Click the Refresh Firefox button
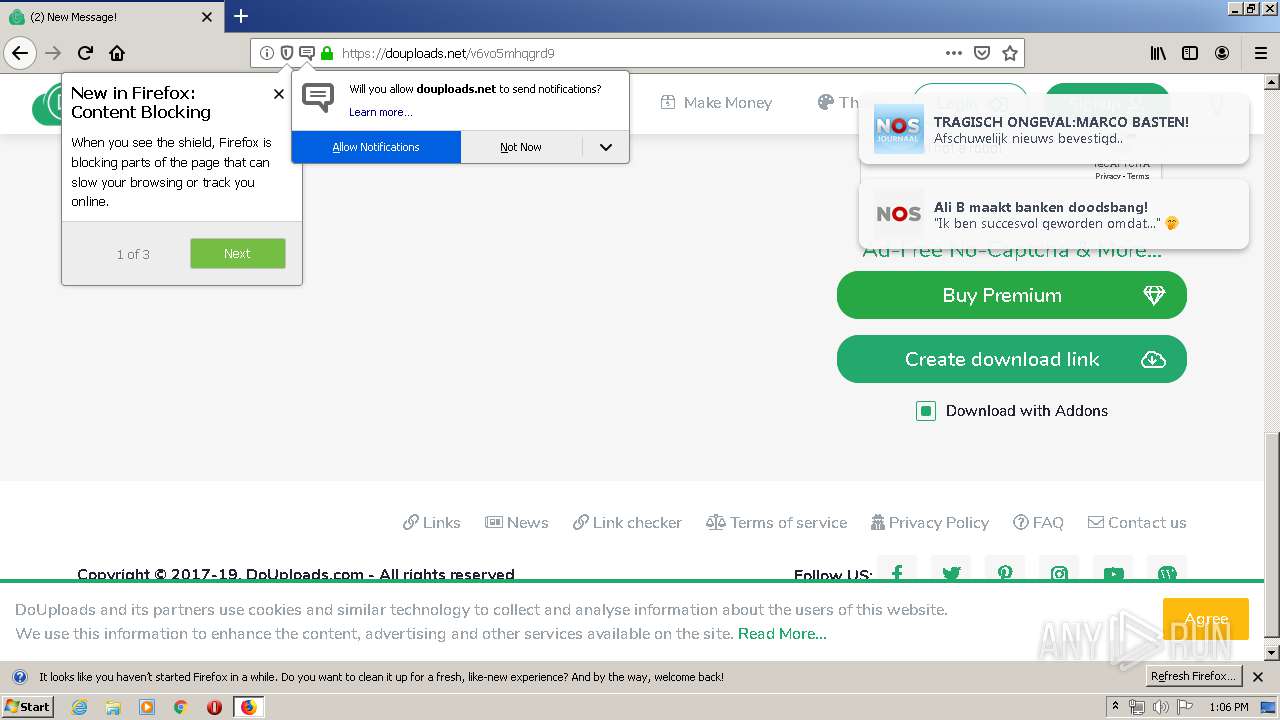The height and width of the screenshot is (720, 1280). click(x=1193, y=676)
